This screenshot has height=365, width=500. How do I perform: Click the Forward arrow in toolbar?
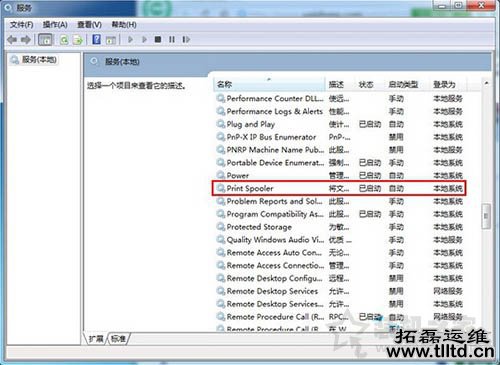click(26, 40)
